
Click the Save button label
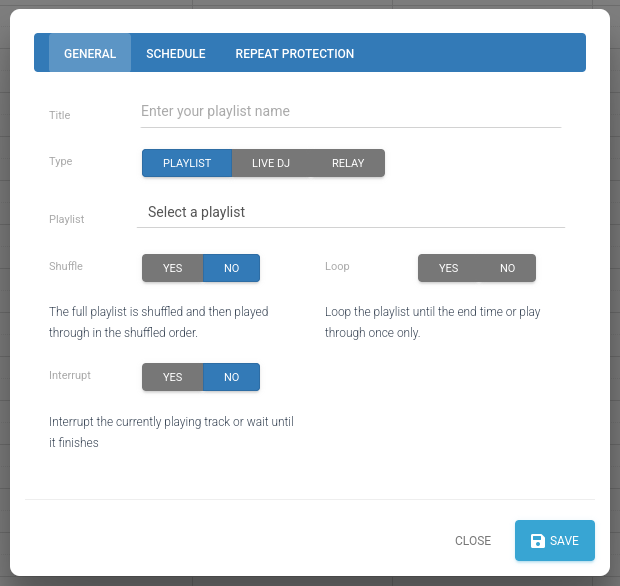(564, 541)
